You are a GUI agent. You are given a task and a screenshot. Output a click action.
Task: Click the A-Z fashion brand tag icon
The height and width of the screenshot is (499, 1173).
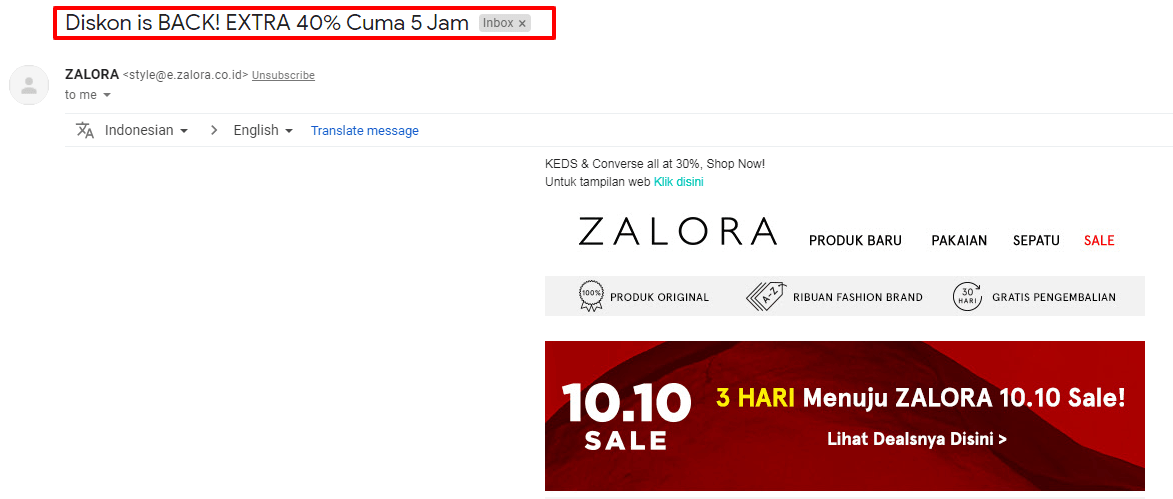(765, 296)
